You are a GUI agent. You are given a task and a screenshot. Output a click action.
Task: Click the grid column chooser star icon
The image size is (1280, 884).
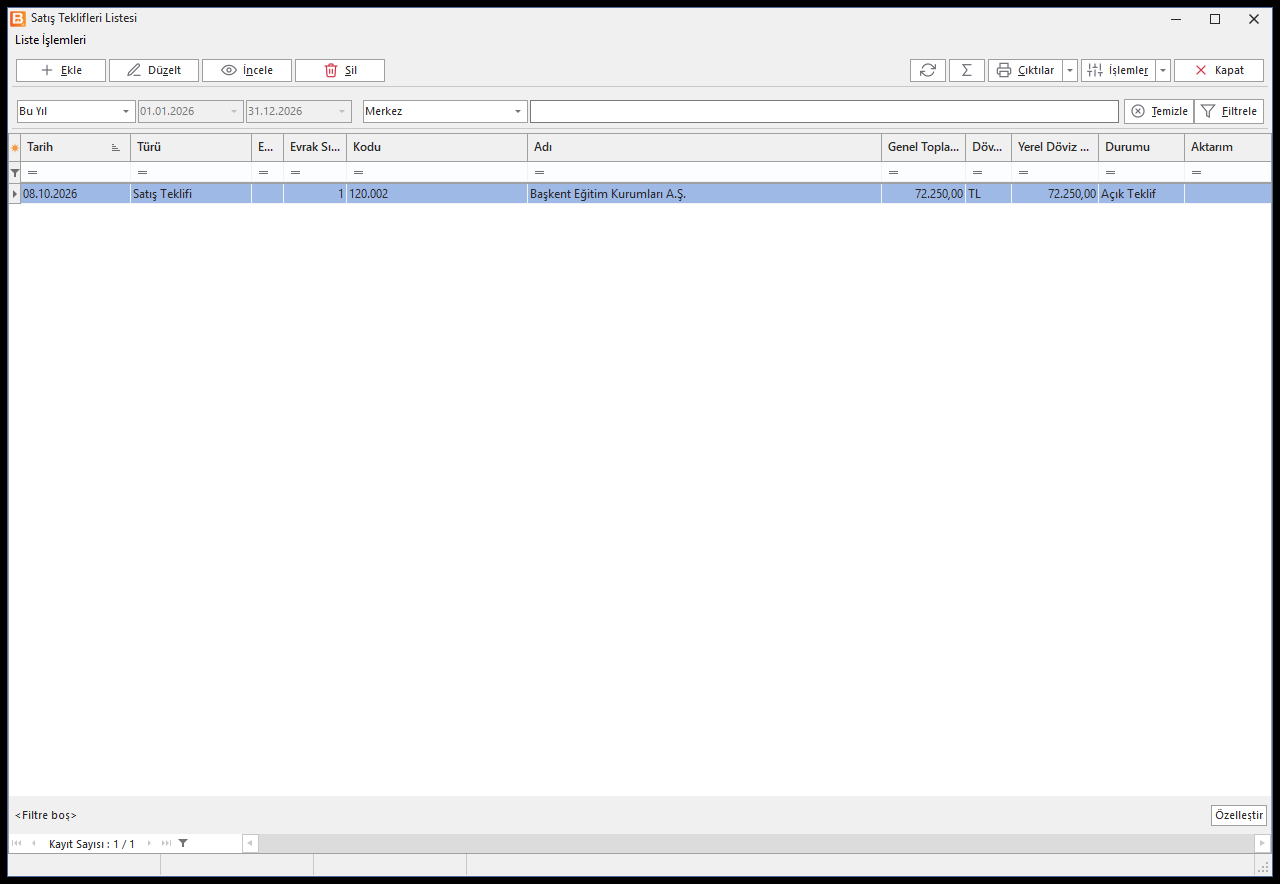15,148
